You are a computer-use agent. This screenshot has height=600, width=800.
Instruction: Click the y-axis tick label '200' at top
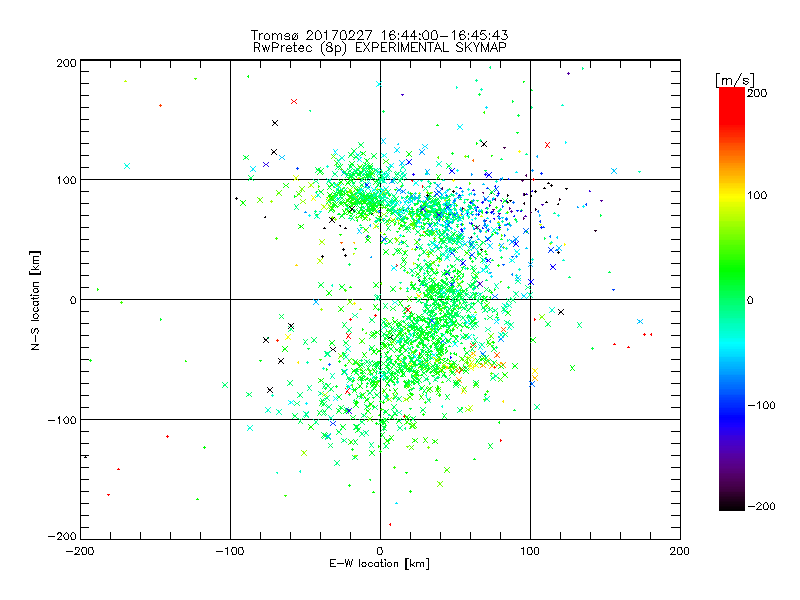66,63
